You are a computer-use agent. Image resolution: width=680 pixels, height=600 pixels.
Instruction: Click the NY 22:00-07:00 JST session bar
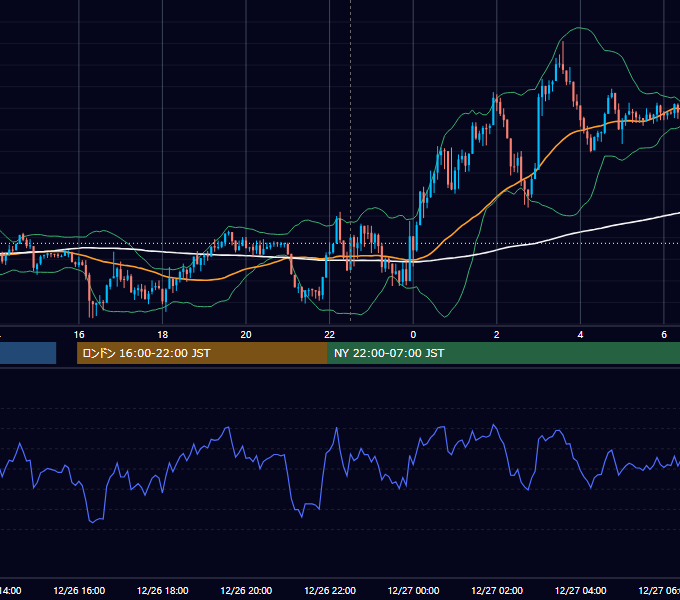(503, 353)
